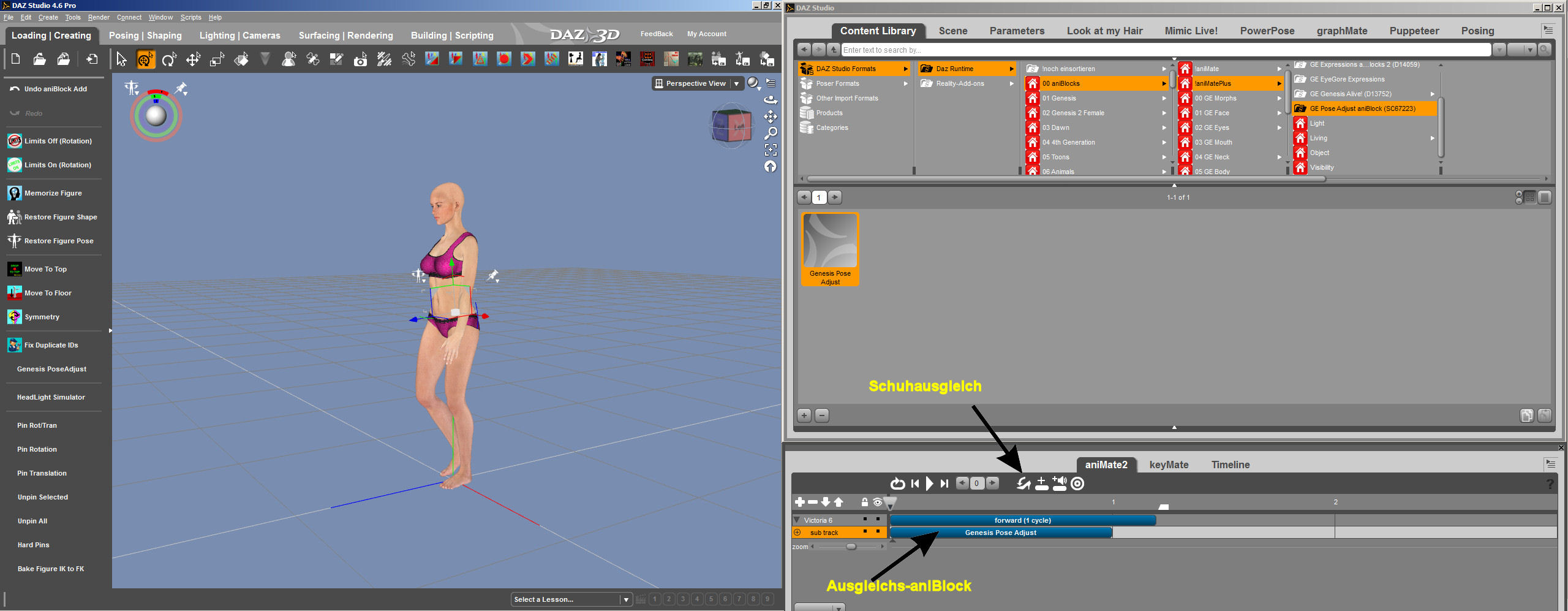Skip to the aniMate end with the skip button
The width and height of the screenshot is (1568, 611).
[x=944, y=484]
